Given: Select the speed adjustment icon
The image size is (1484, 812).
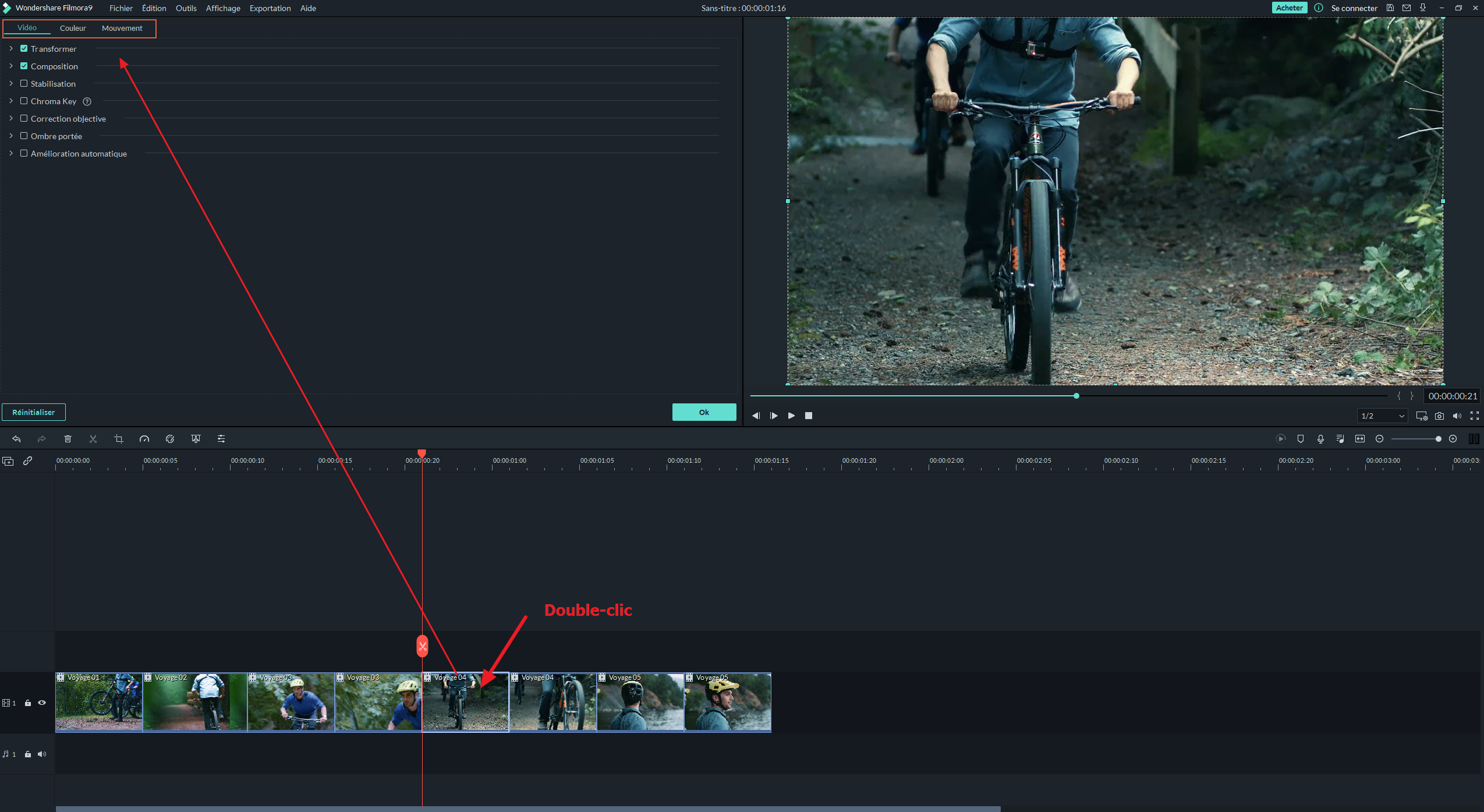Looking at the screenshot, I should point(144,438).
